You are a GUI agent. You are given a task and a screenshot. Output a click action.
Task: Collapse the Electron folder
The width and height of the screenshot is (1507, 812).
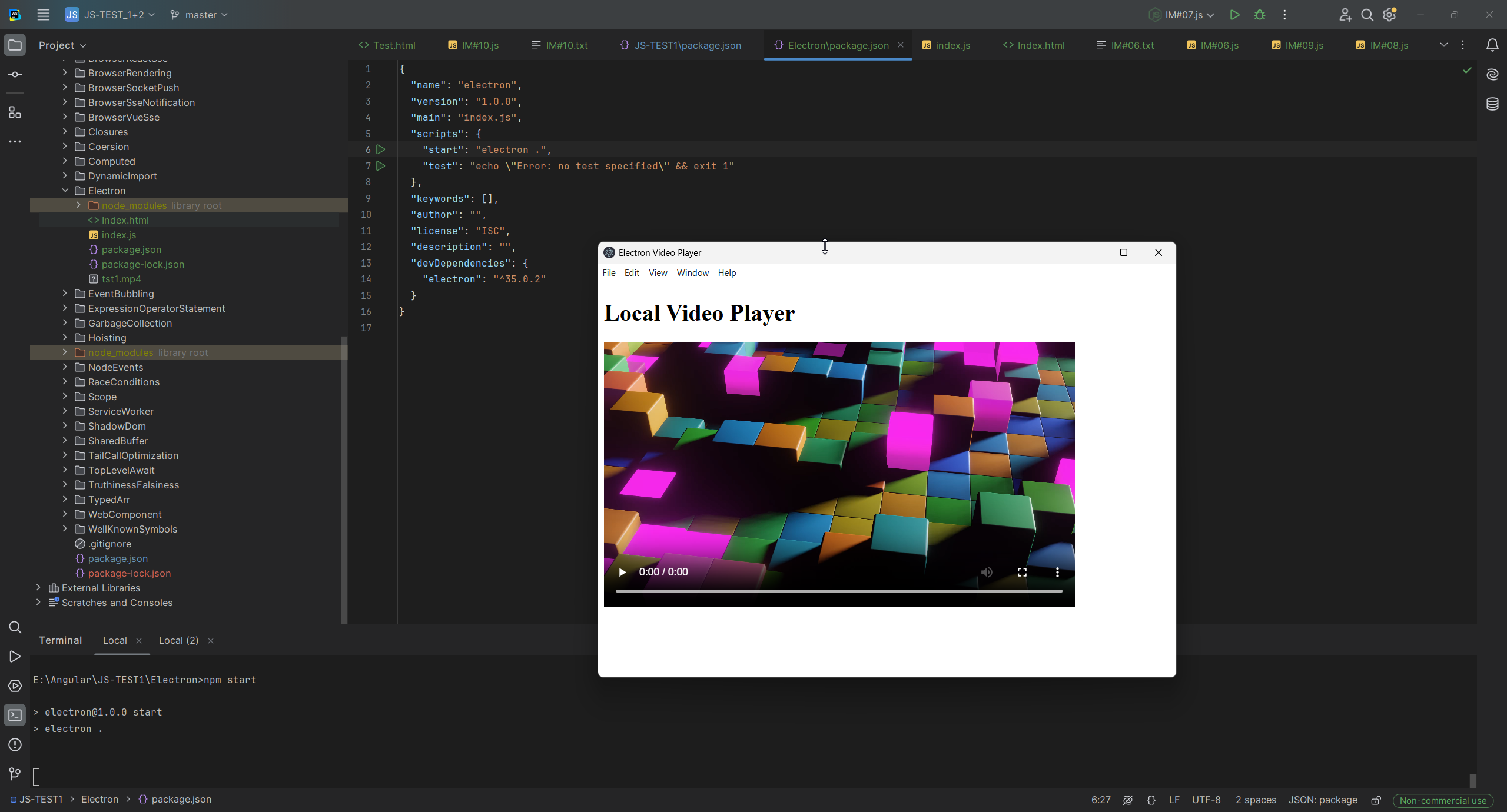pyautogui.click(x=65, y=191)
